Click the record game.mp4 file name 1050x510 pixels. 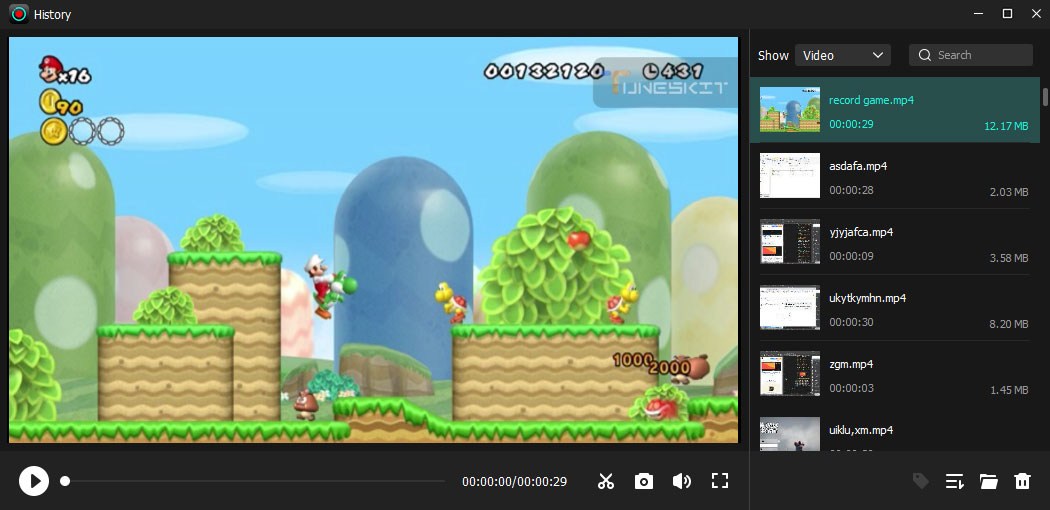[871, 100]
